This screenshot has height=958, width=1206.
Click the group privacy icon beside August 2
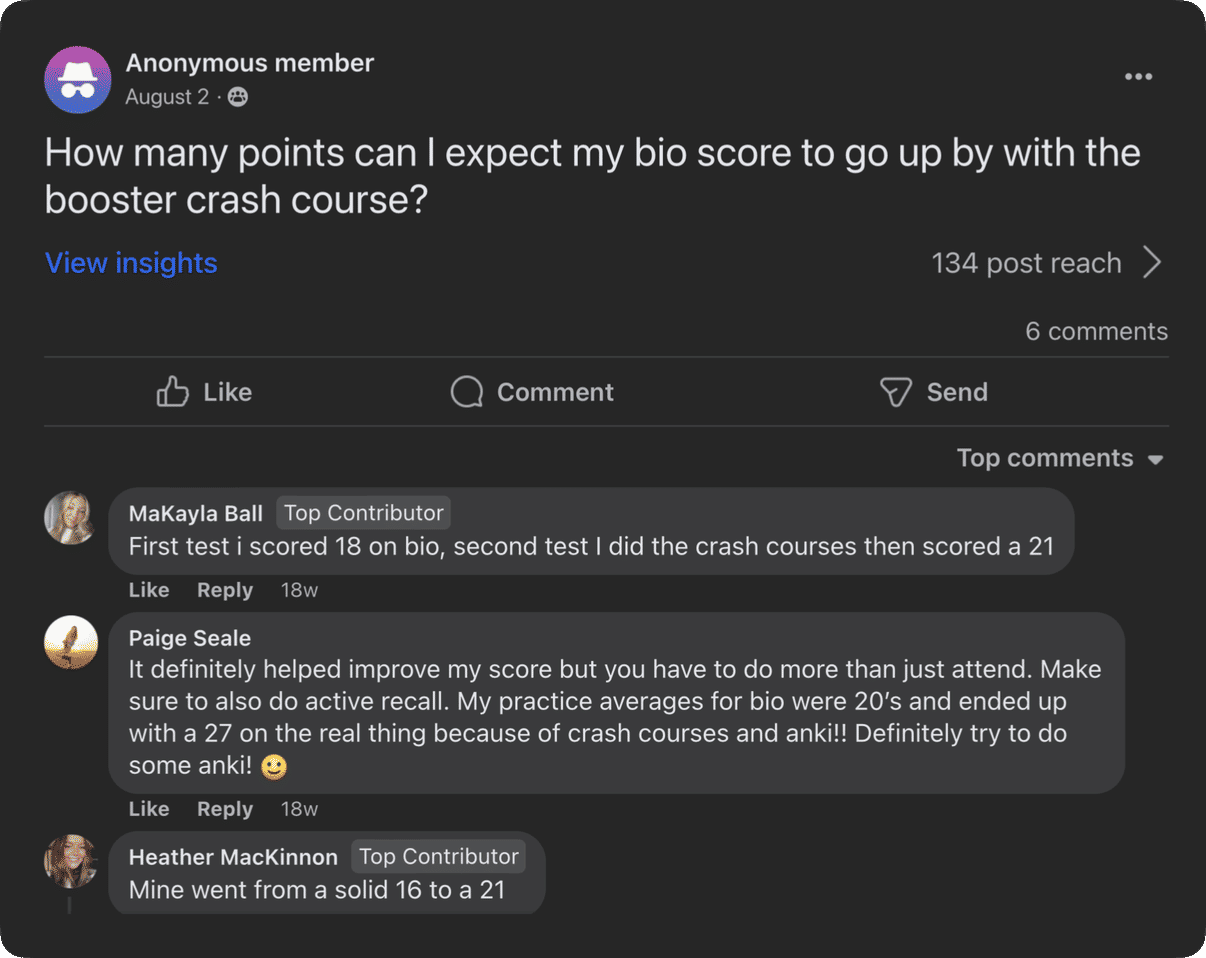(x=237, y=97)
